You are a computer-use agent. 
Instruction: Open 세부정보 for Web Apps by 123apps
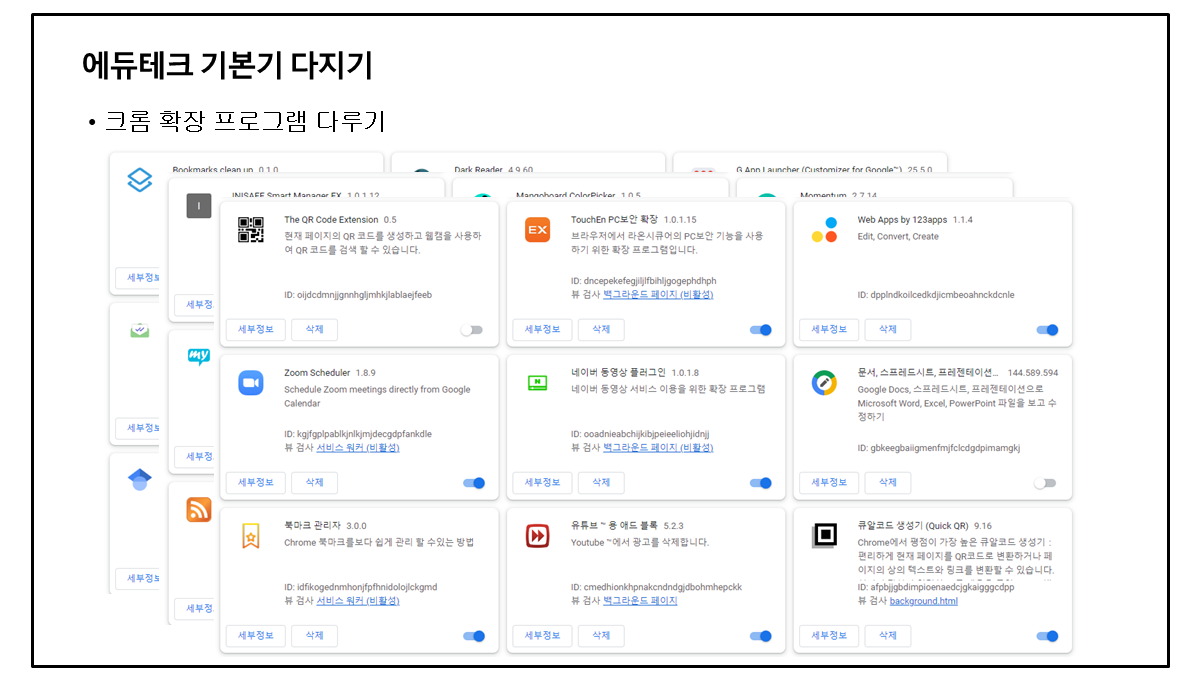pyautogui.click(x=830, y=329)
